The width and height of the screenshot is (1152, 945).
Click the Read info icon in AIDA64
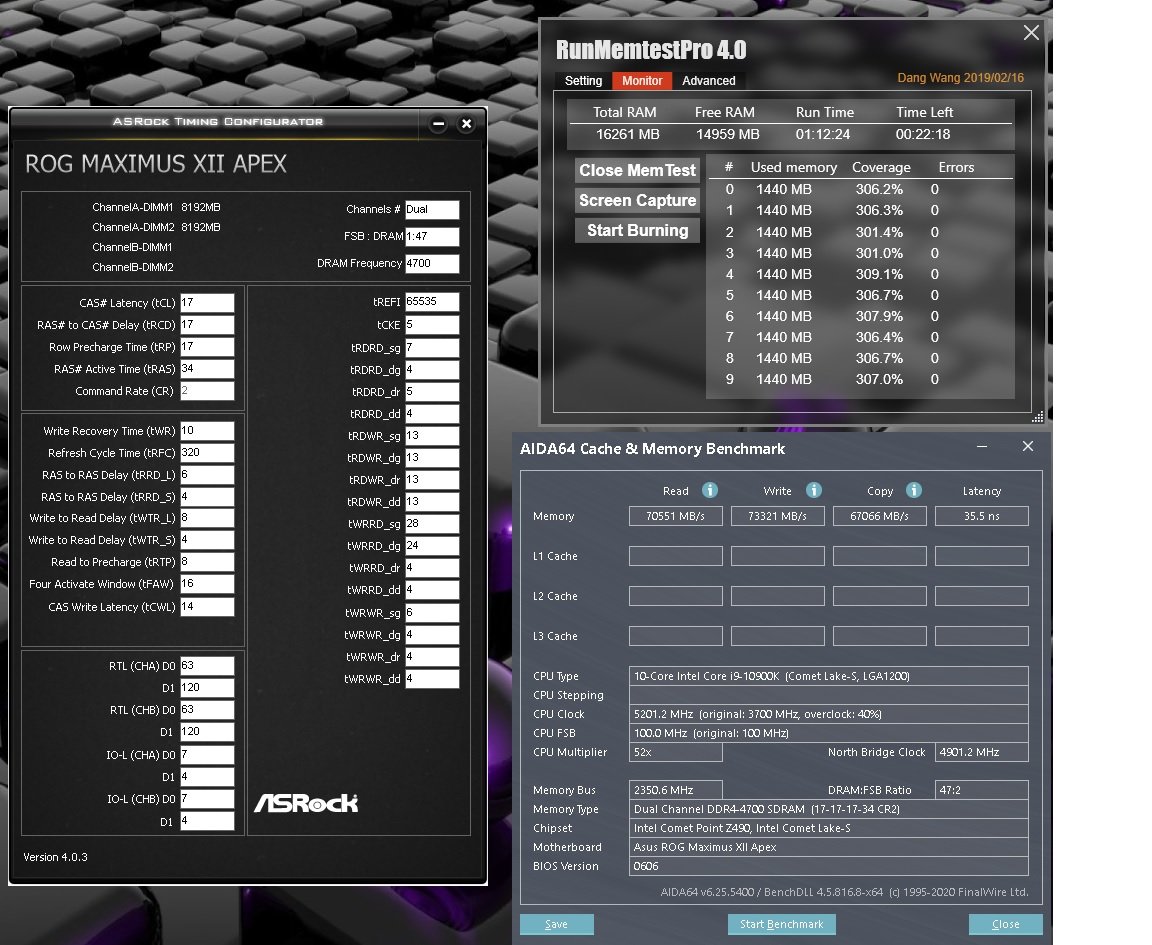[710, 490]
